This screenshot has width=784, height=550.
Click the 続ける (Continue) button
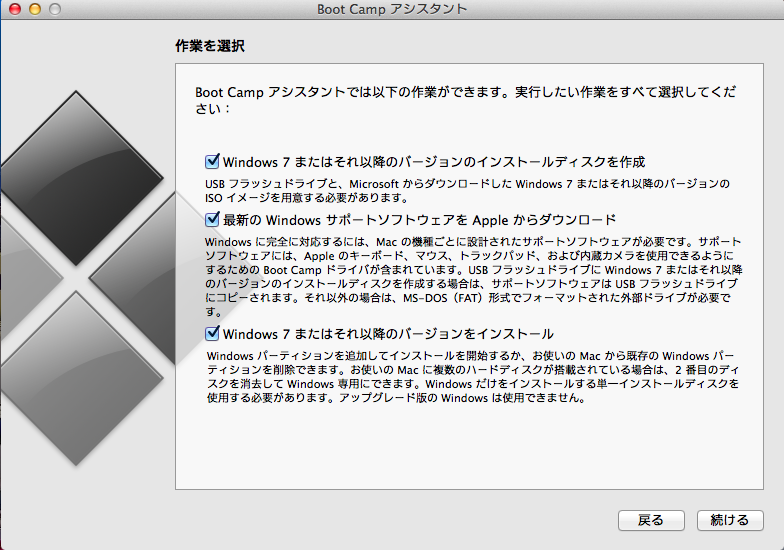(730, 520)
